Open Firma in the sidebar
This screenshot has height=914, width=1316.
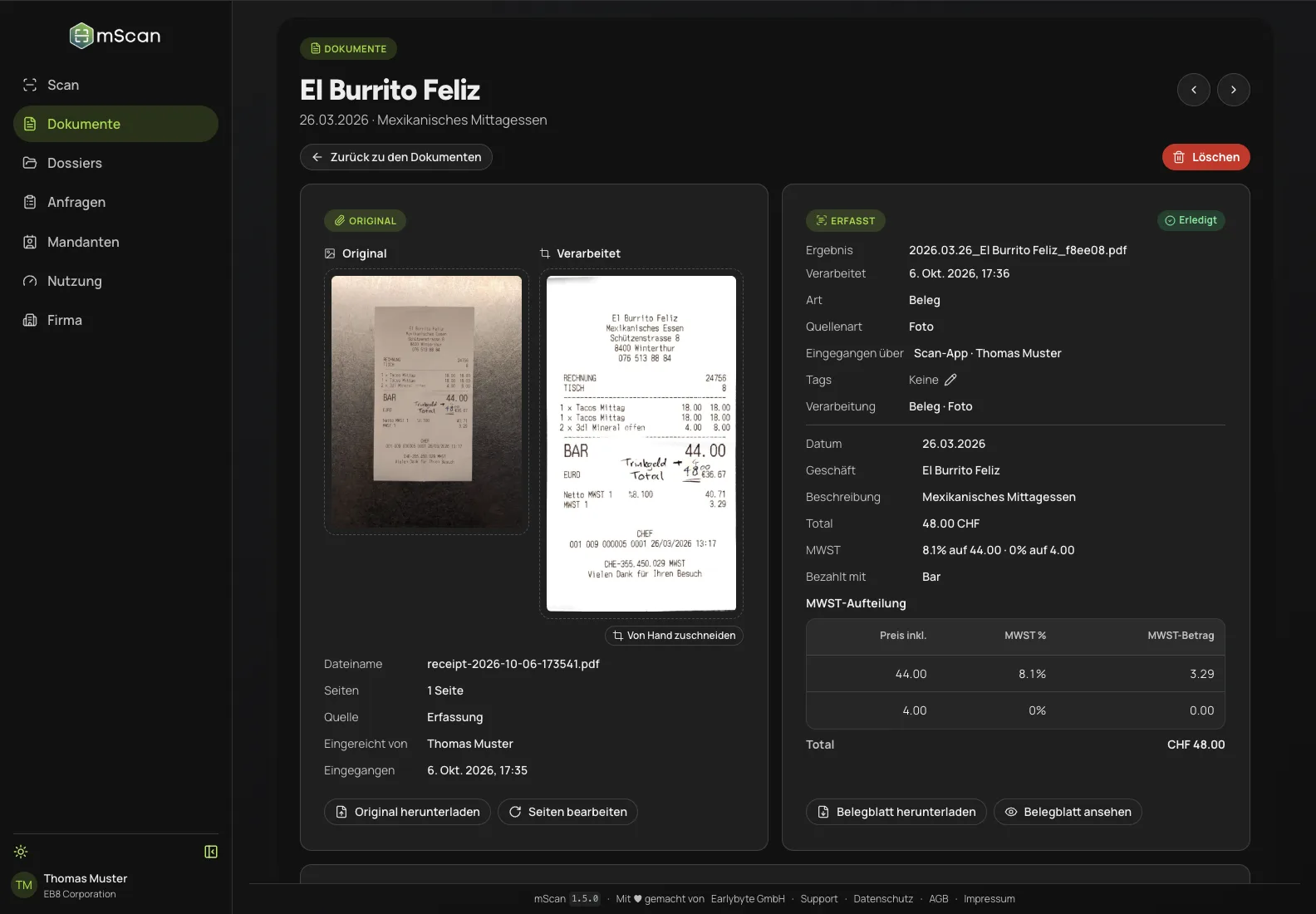tap(115, 320)
